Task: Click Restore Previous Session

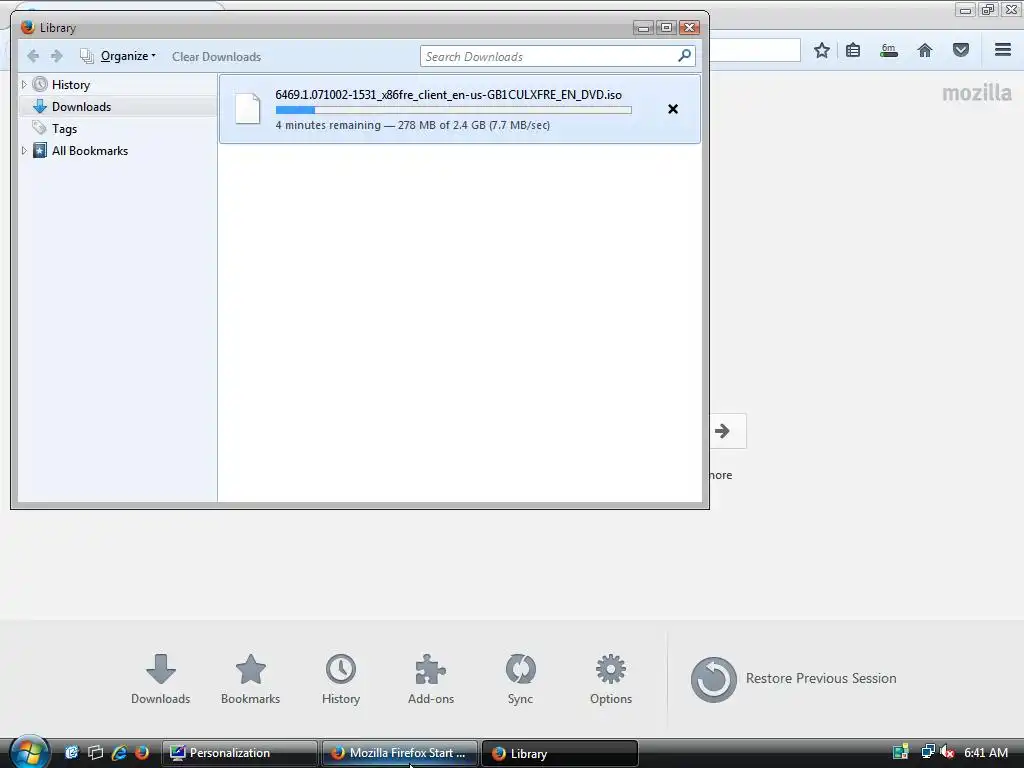Action: point(793,679)
